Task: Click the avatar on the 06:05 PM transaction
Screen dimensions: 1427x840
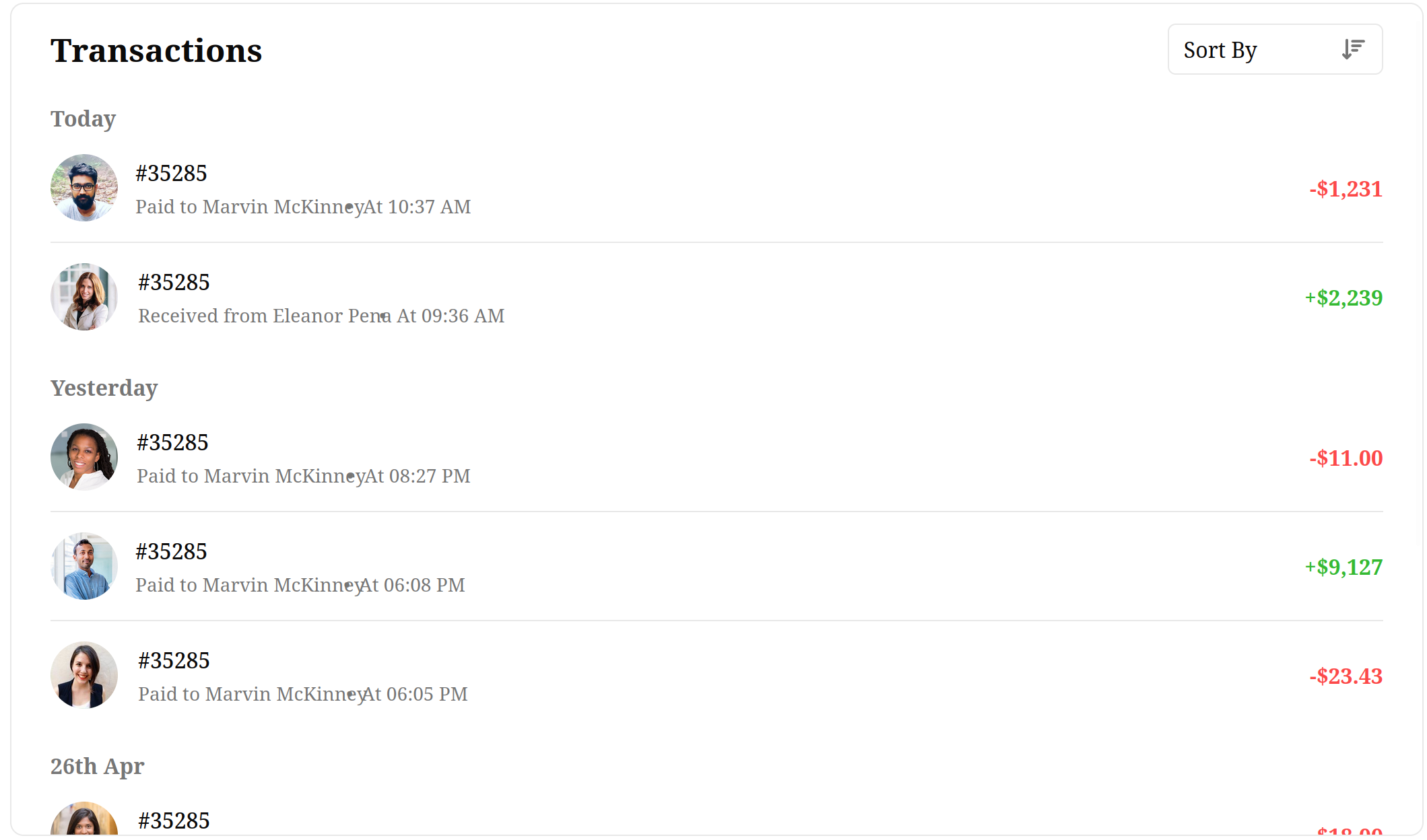Action: [84, 675]
